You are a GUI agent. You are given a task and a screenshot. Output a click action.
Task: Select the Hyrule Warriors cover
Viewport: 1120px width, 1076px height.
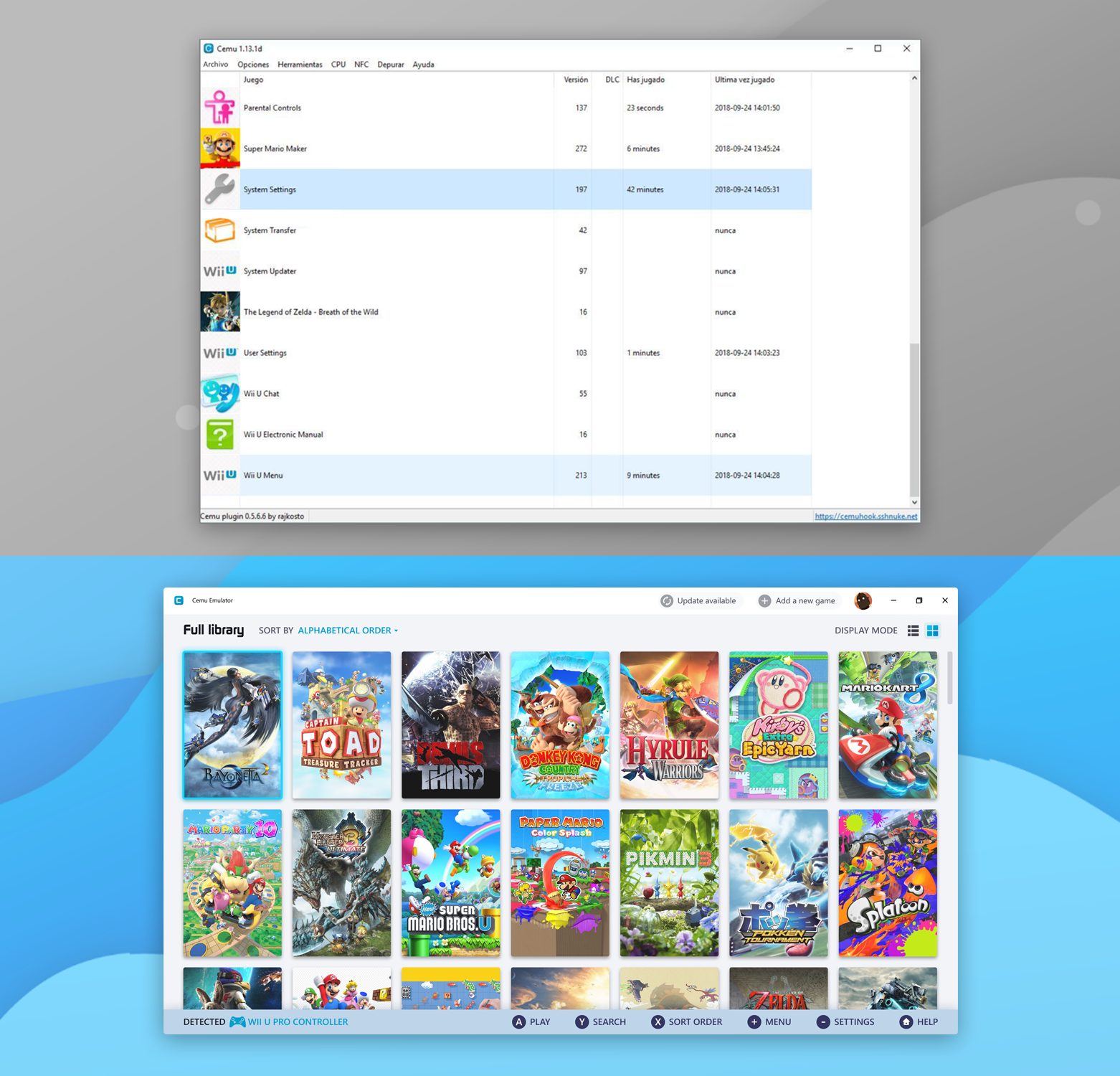click(x=670, y=725)
